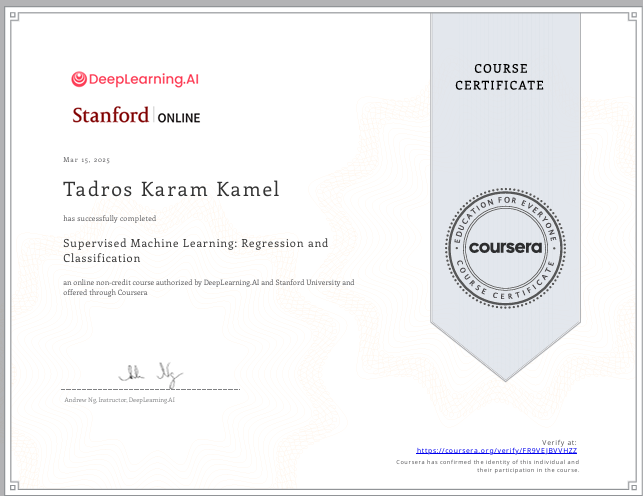This screenshot has height=496, width=643.
Task: Click the COURSE CERTIFICATE heading
Action: 499,77
